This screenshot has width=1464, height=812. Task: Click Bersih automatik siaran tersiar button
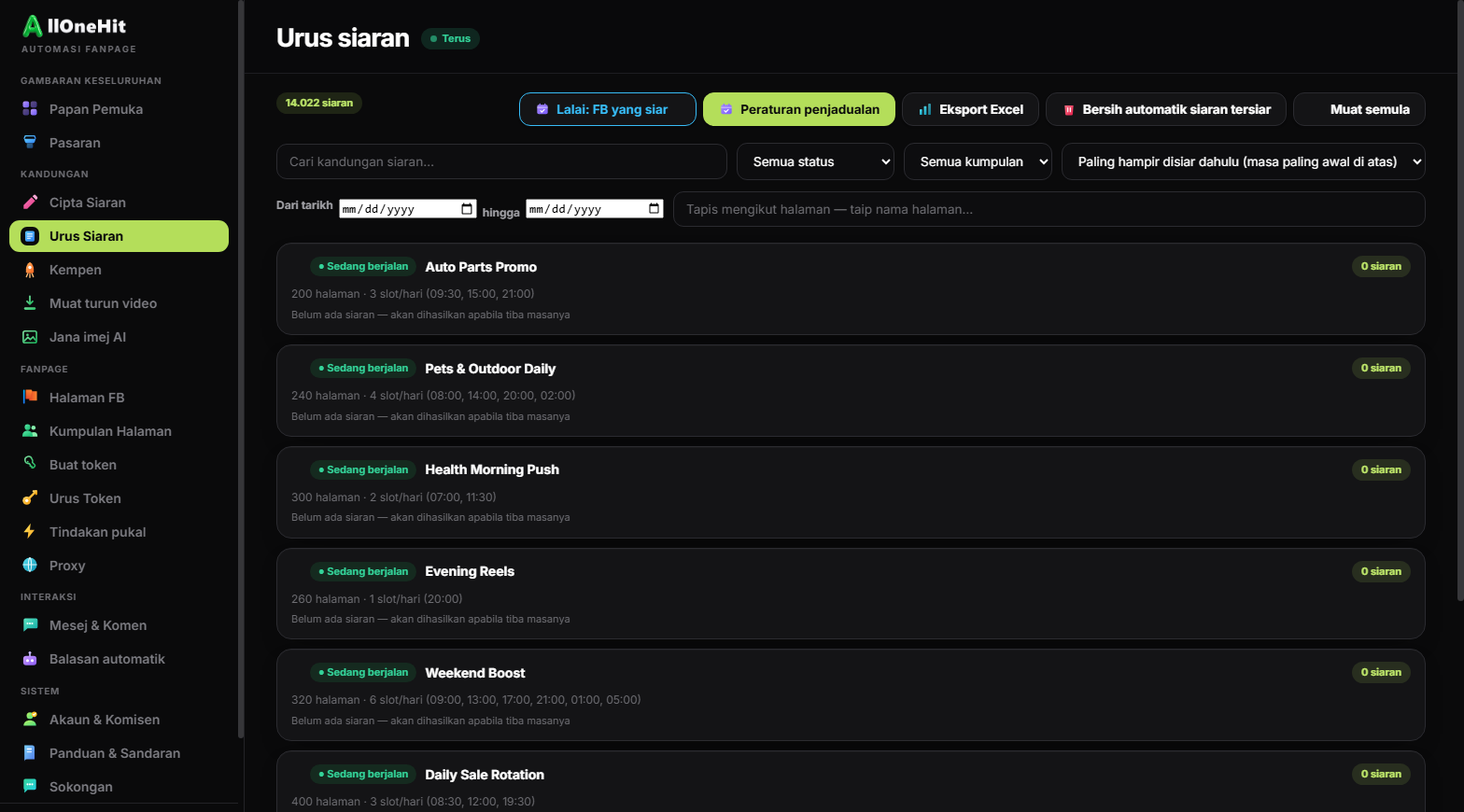point(1166,109)
